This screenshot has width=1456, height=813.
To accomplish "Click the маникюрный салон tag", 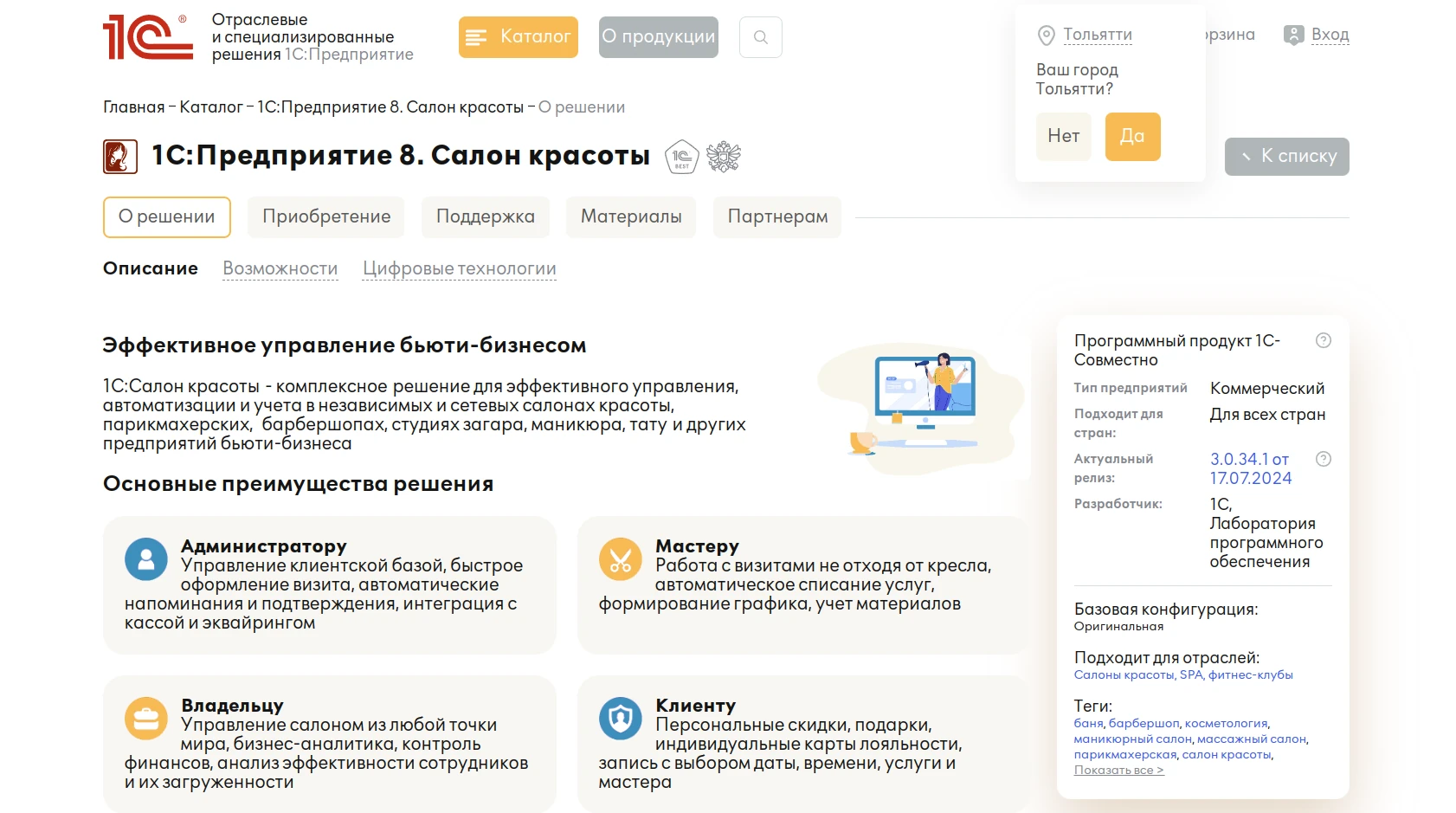I will (1133, 739).
